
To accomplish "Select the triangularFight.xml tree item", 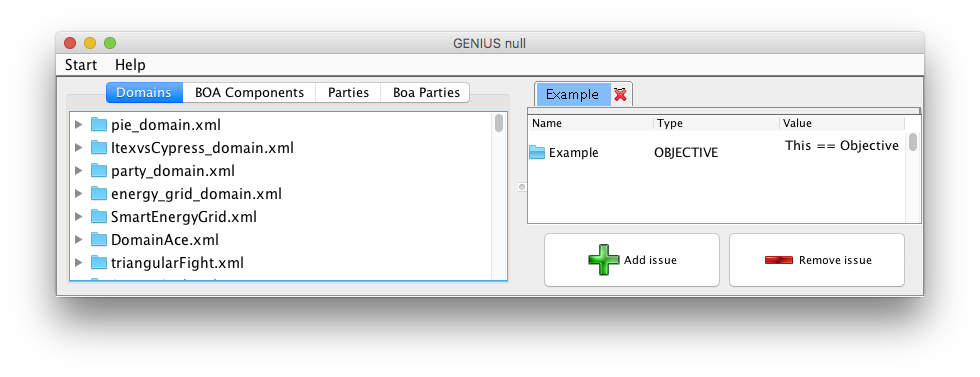I will [x=177, y=263].
